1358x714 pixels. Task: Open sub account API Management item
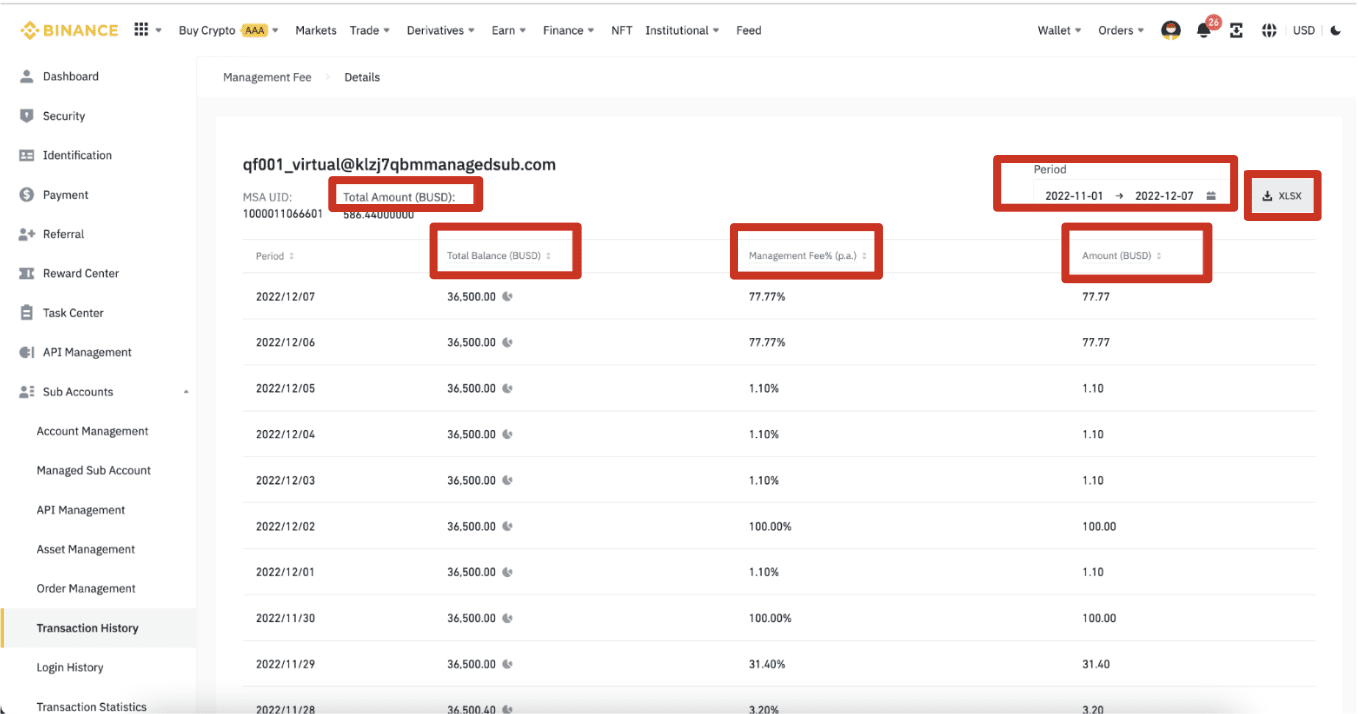(x=81, y=510)
